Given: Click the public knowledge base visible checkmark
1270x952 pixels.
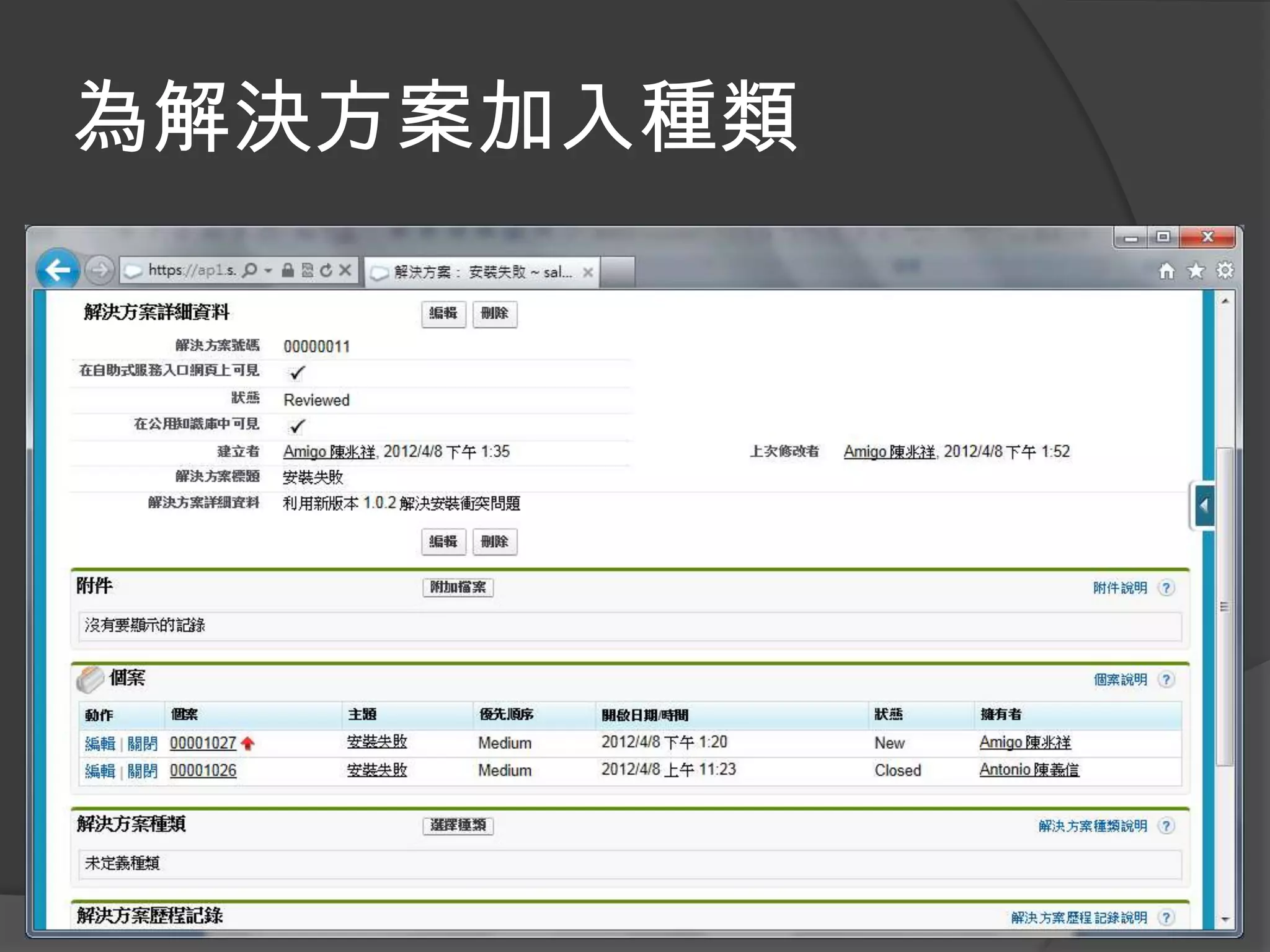Looking at the screenshot, I should point(298,426).
